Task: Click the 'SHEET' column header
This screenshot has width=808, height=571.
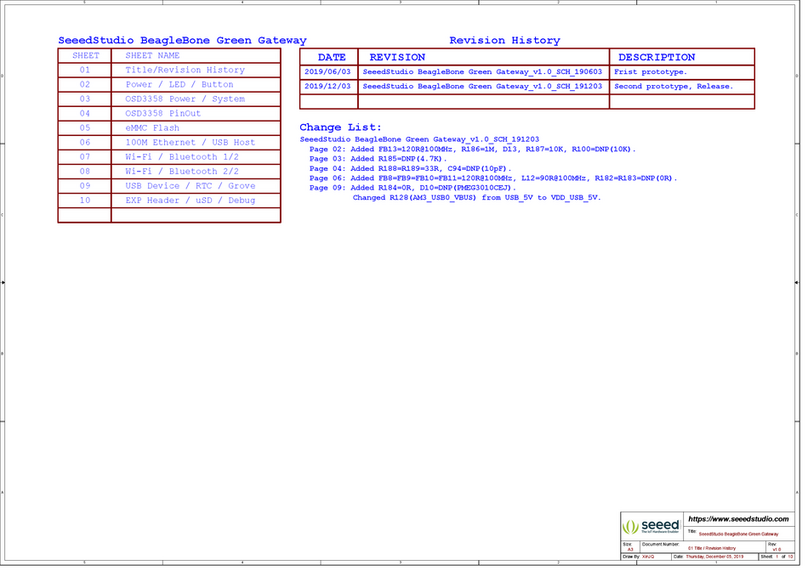Action: click(x=85, y=56)
